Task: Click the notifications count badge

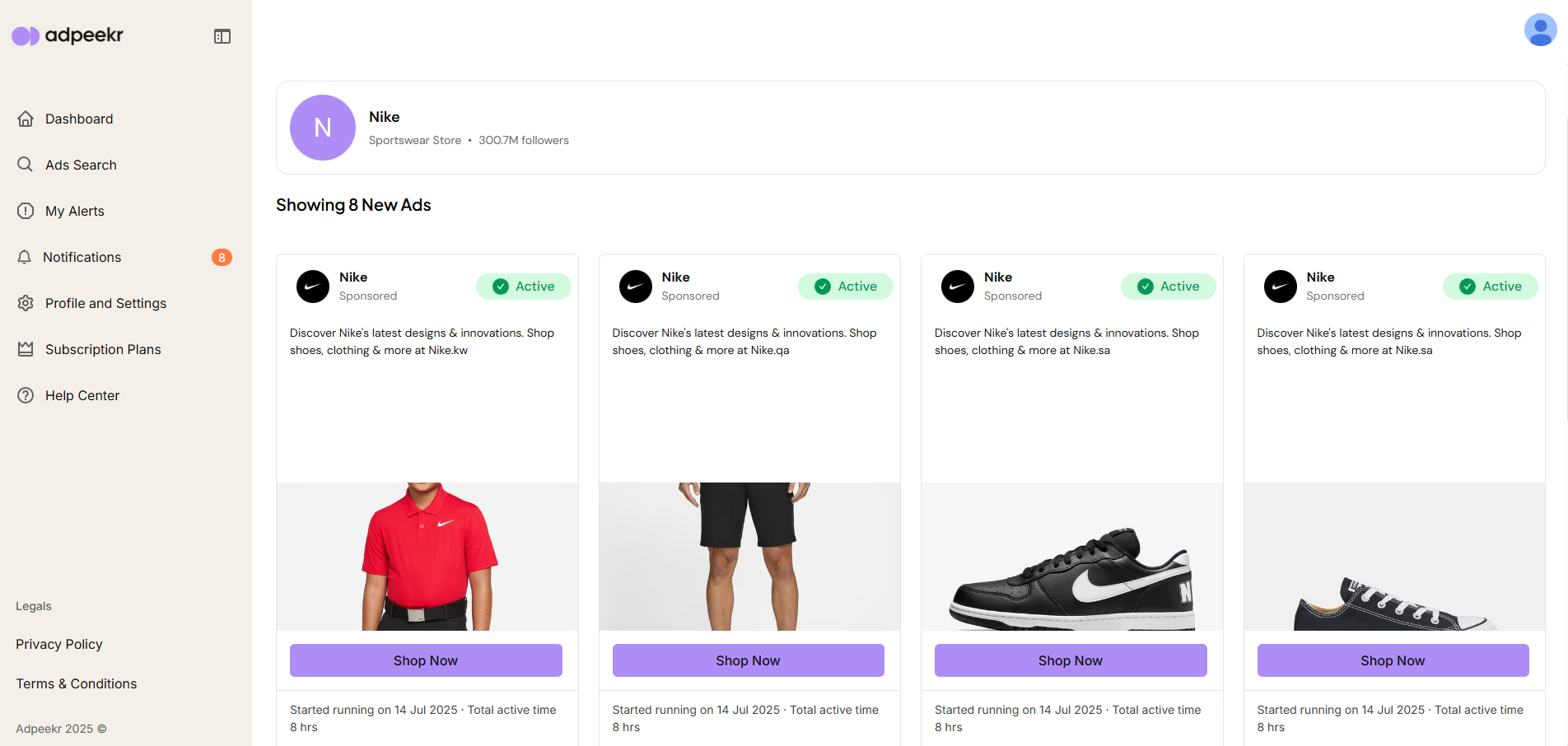Action: 222,258
